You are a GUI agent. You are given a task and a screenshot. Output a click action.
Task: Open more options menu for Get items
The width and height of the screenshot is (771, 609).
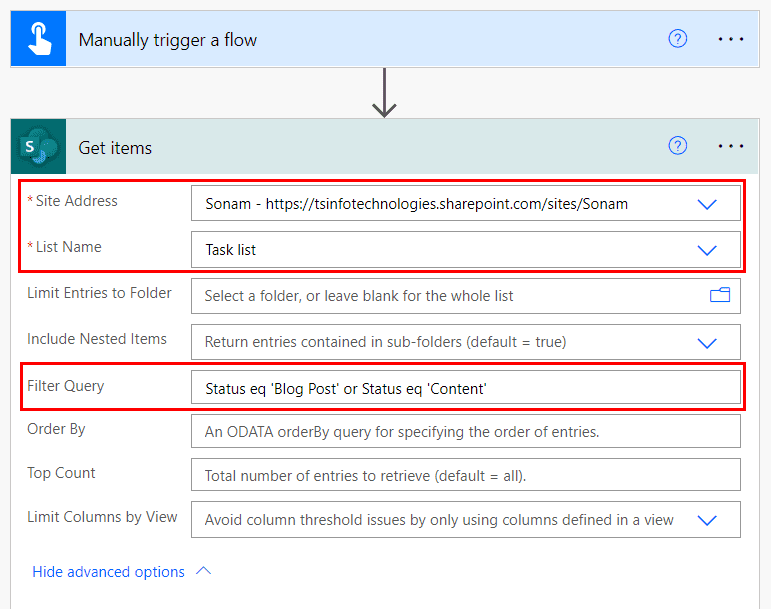731,146
